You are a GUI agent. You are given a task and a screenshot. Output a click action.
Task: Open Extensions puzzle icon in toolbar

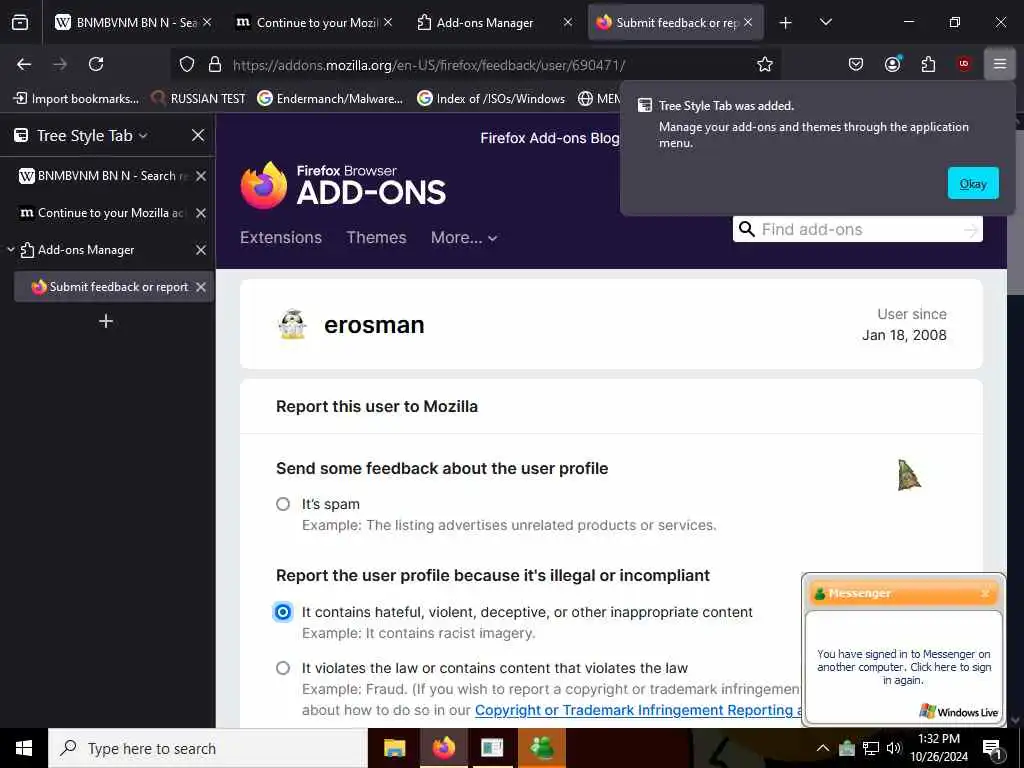coord(928,64)
